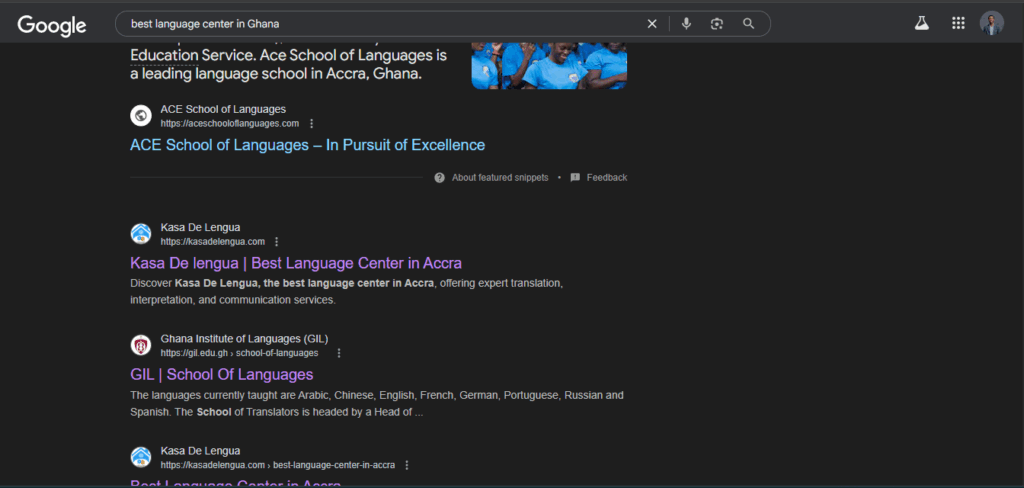The height and width of the screenshot is (488, 1024).
Task: Open Google Lens image search
Action: (x=717, y=24)
